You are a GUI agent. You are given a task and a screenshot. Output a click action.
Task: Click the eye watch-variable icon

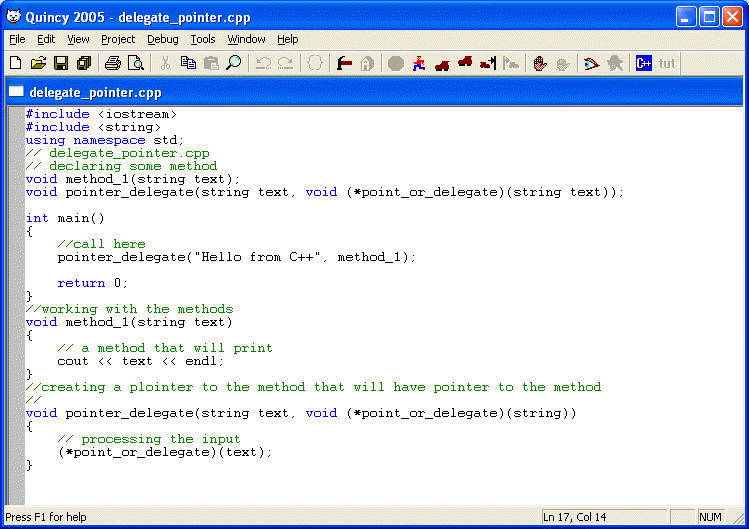click(591, 63)
